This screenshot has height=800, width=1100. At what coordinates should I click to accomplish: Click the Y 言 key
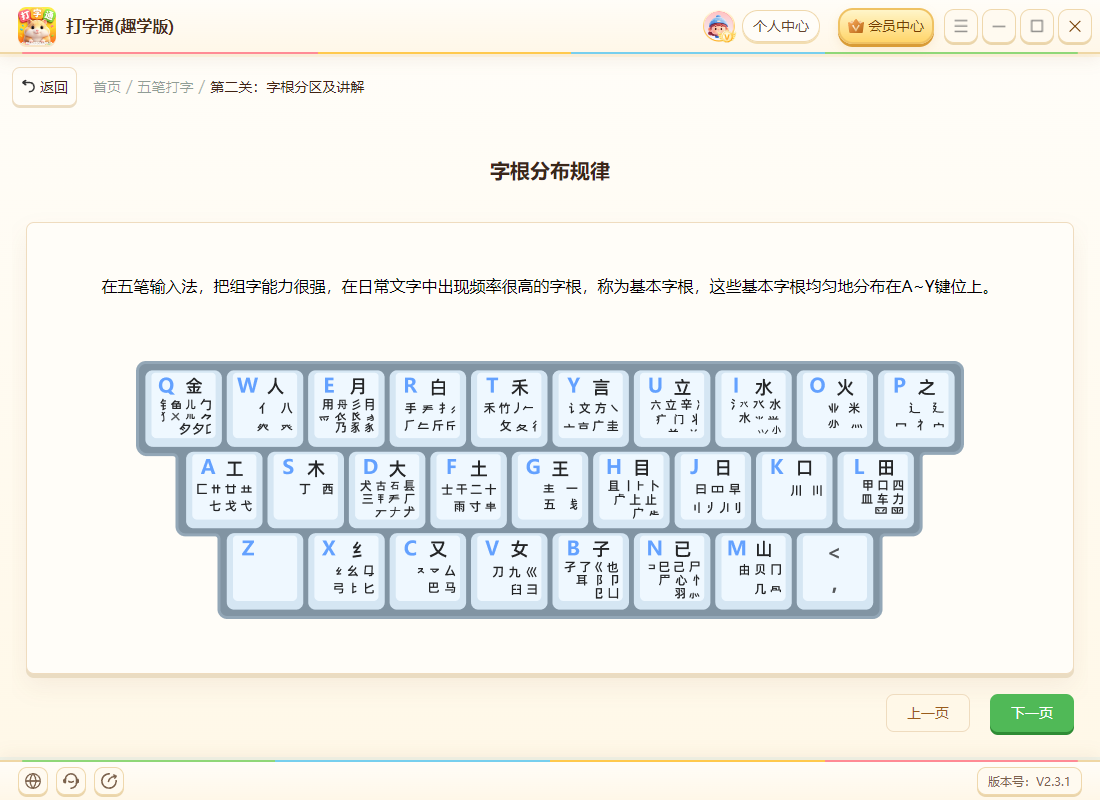point(591,407)
